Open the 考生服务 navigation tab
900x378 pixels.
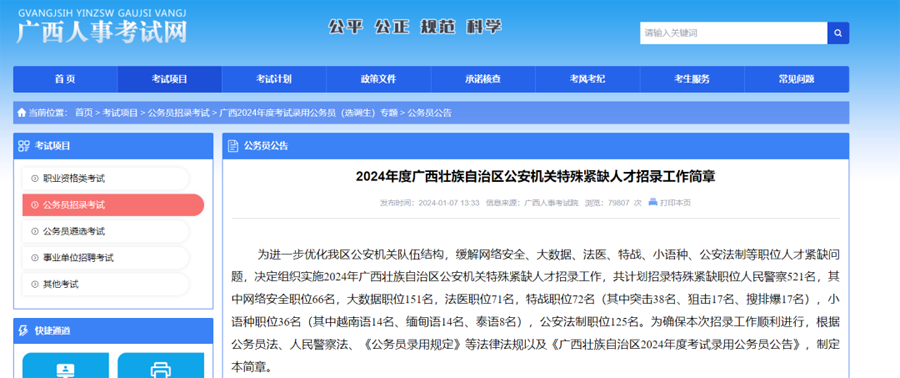[692, 80]
